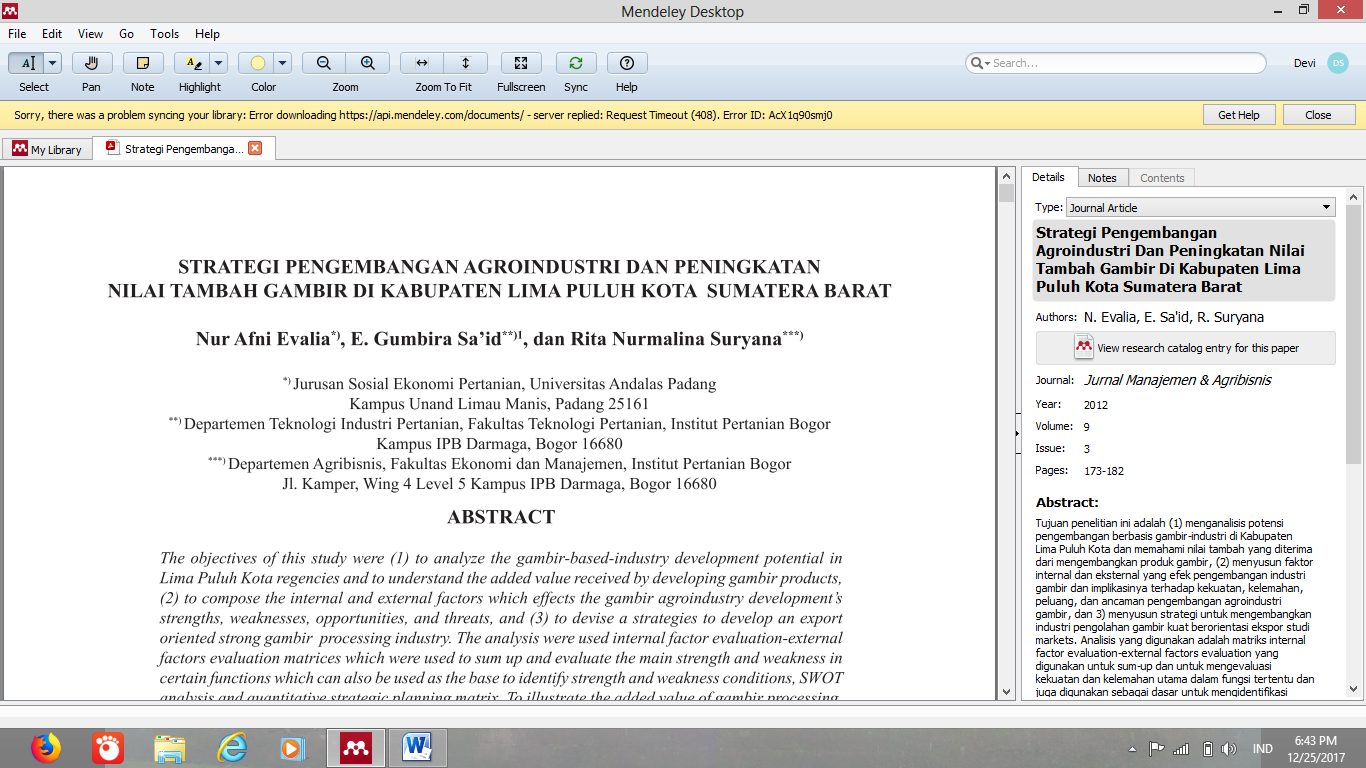Choose the Highlight text tool

(192, 63)
